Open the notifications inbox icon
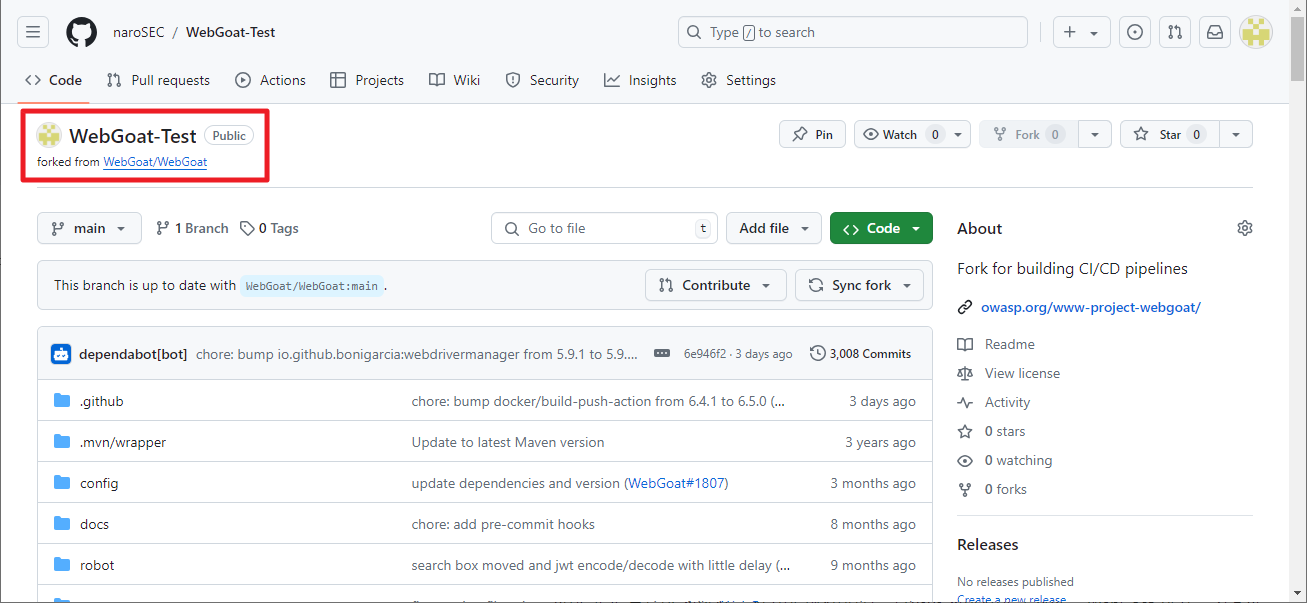This screenshot has height=603, width=1307. [x=1215, y=32]
